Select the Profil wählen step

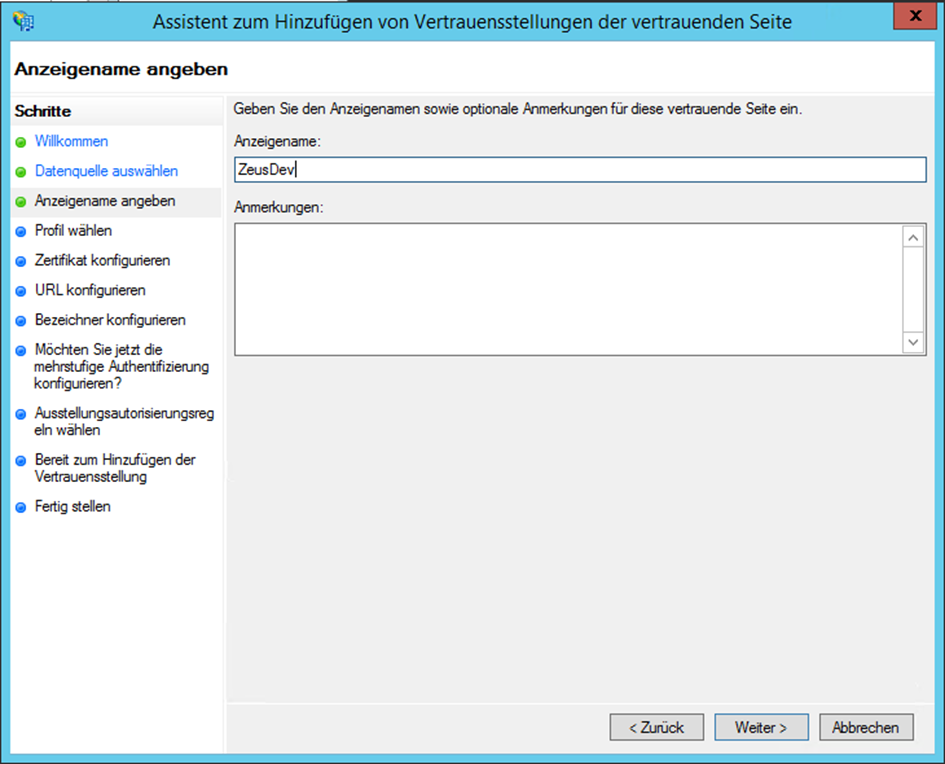[x=71, y=228]
